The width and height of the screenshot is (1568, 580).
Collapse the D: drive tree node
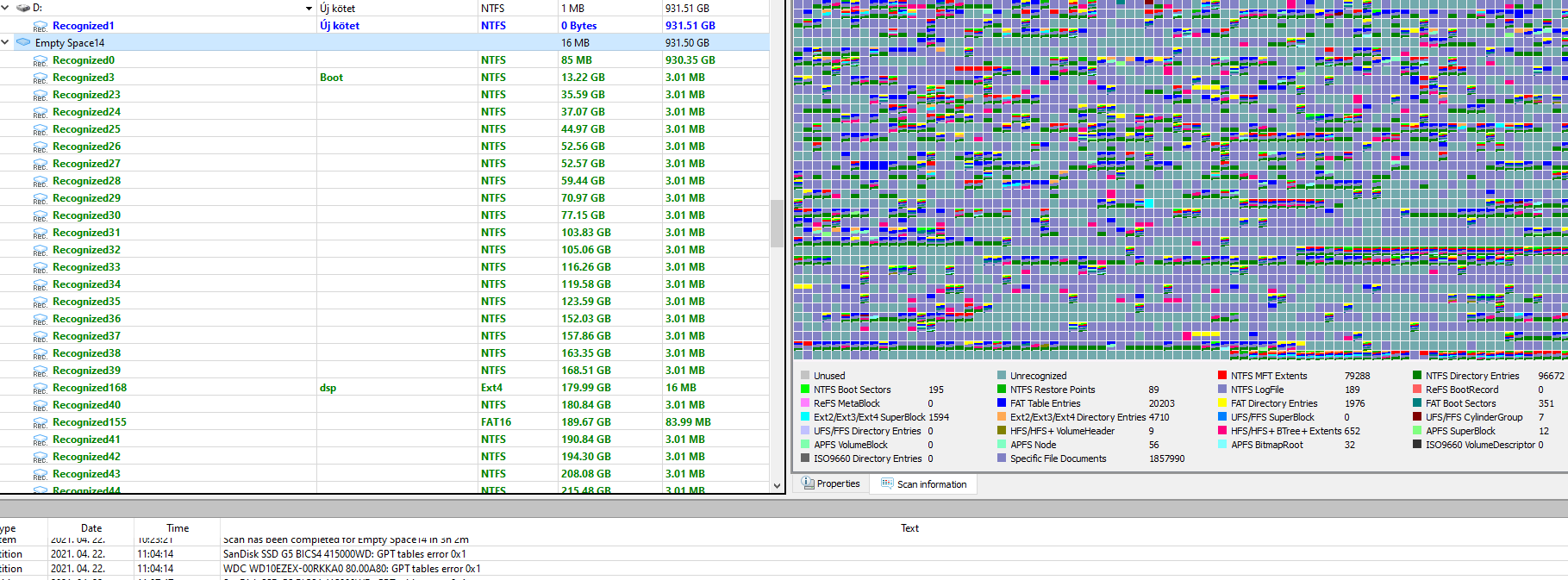tap(6, 8)
